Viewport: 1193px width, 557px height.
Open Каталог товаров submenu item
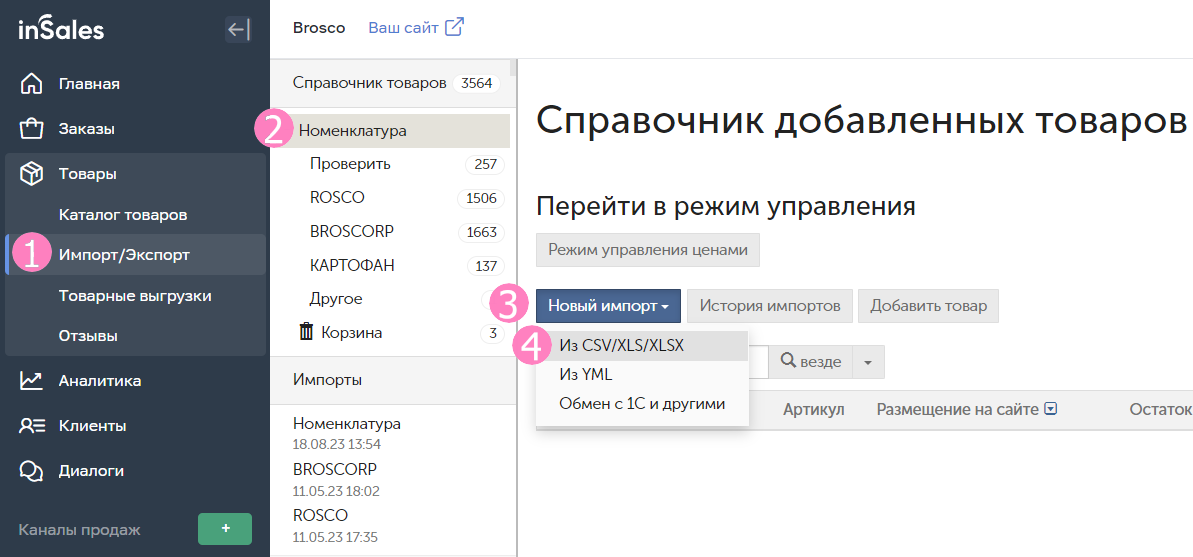(123, 215)
